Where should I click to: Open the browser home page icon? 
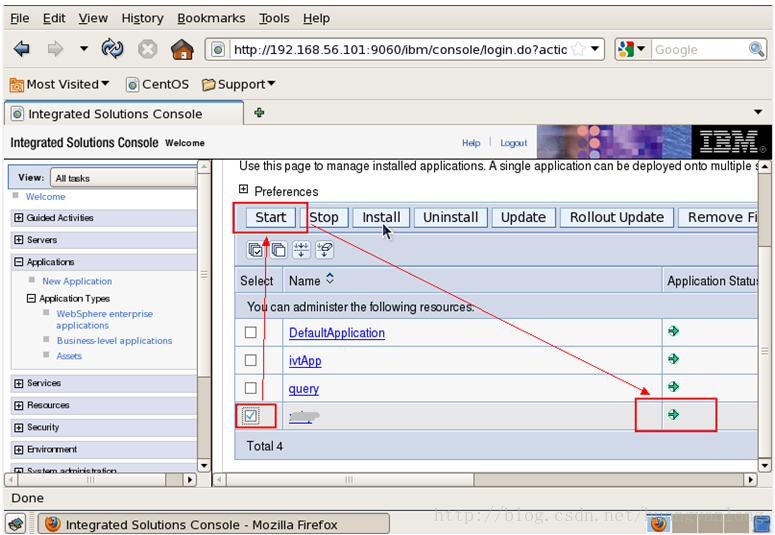[182, 49]
